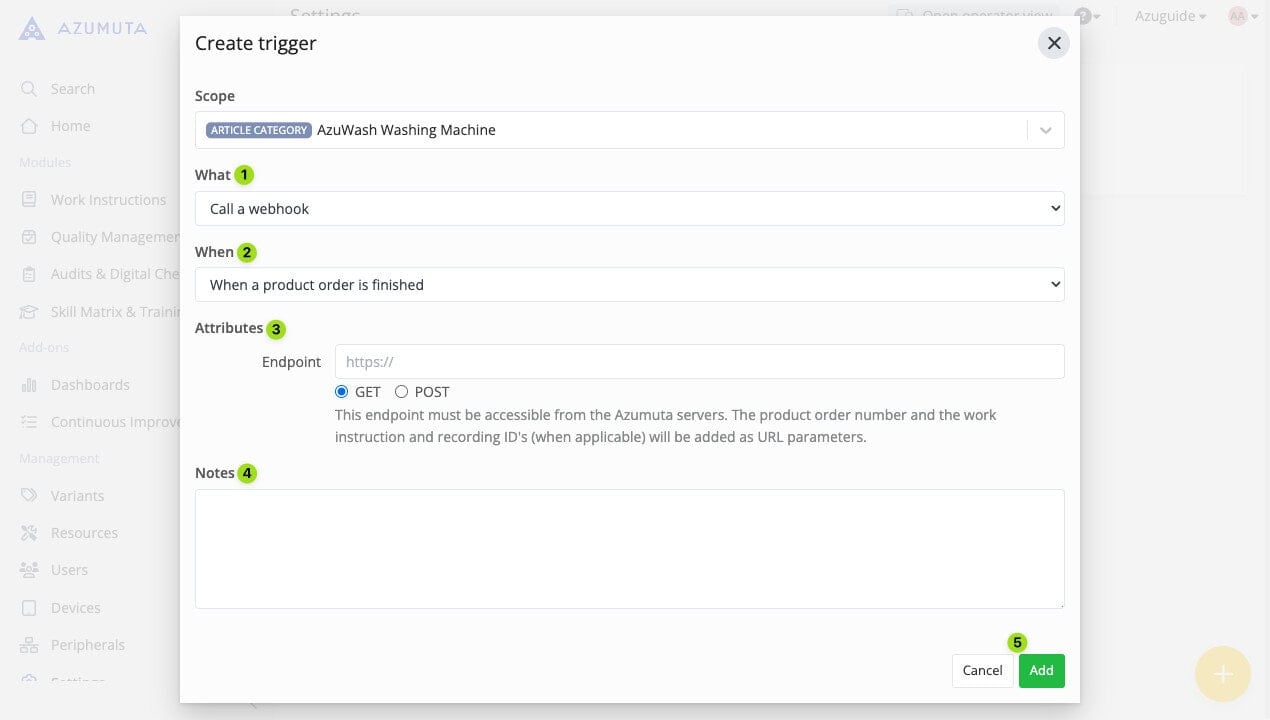Select the POST radio button
The width and height of the screenshot is (1270, 720).
coord(402,392)
